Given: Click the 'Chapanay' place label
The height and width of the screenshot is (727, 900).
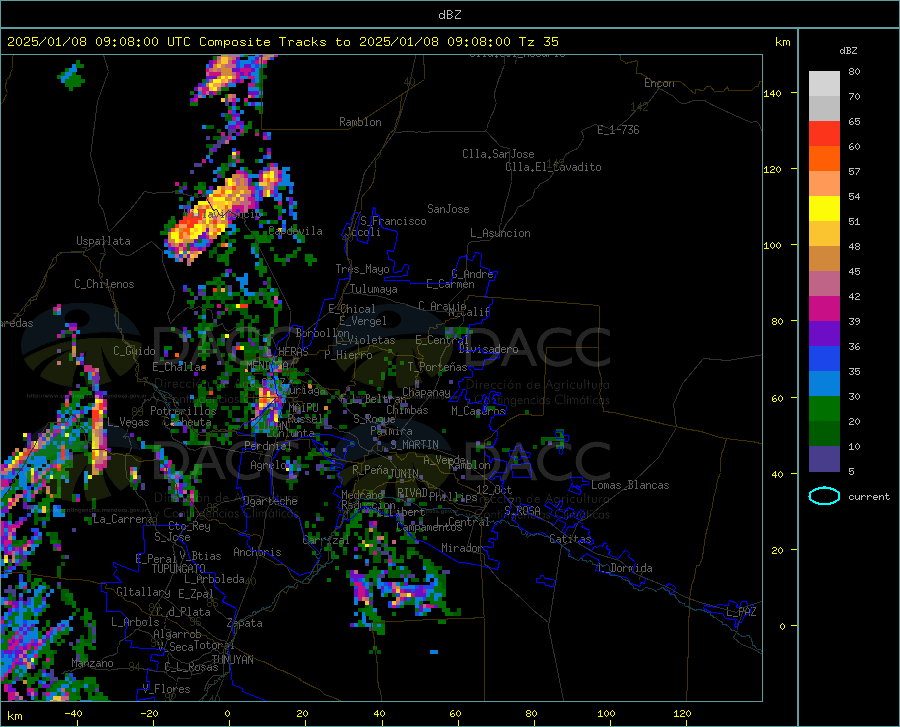Looking at the screenshot, I should [426, 392].
